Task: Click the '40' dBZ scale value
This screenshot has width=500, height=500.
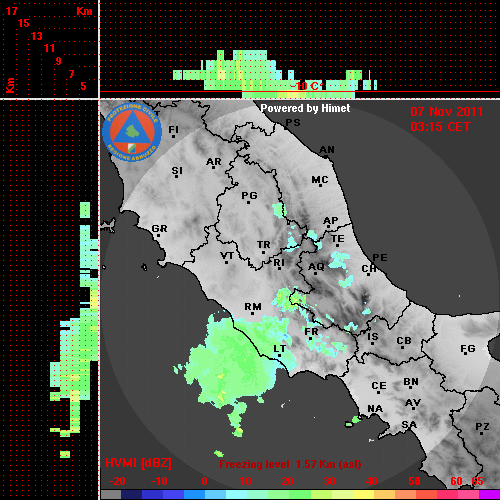Action: tap(371, 481)
